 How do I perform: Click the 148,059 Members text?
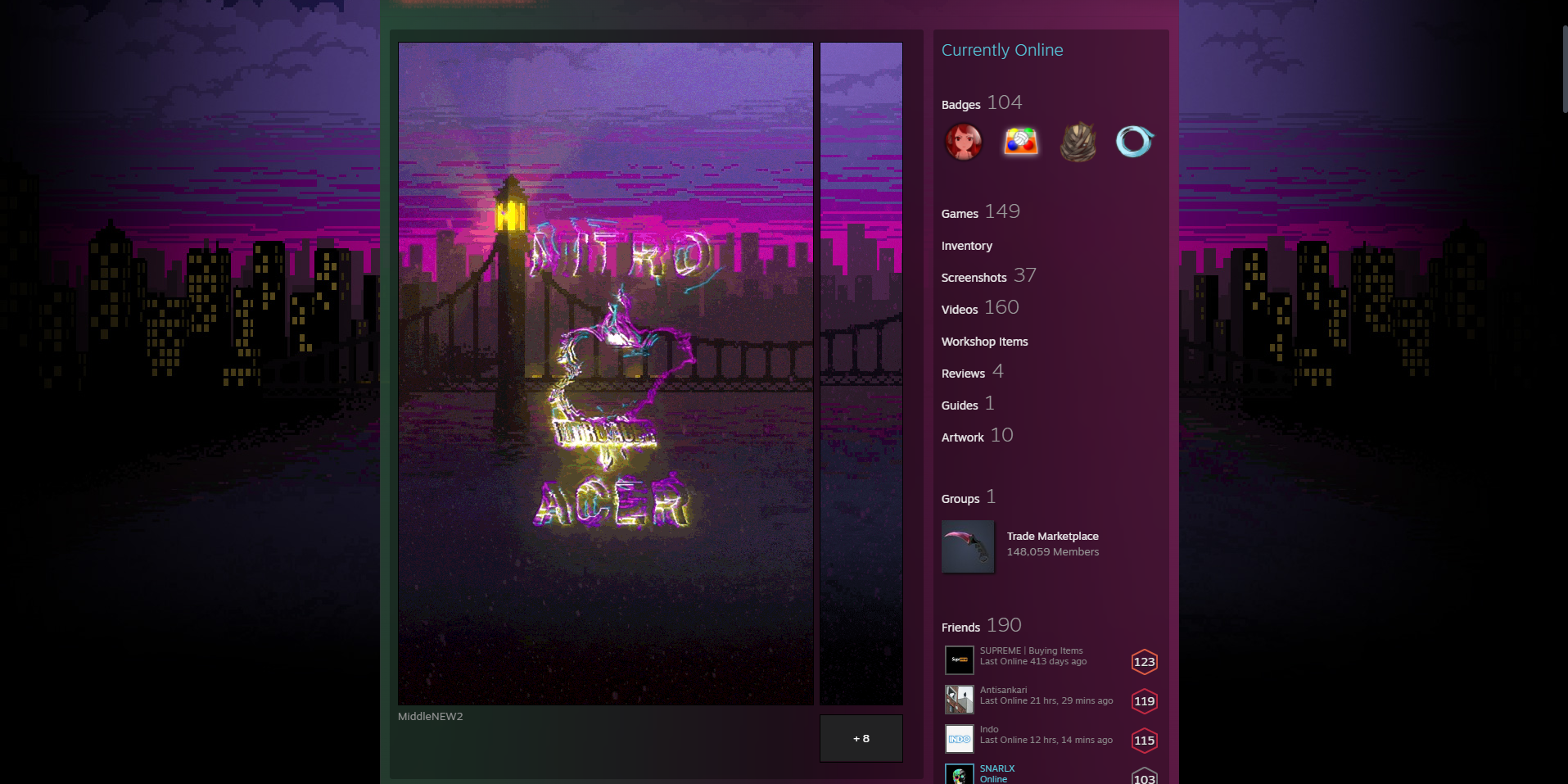pyautogui.click(x=1053, y=551)
